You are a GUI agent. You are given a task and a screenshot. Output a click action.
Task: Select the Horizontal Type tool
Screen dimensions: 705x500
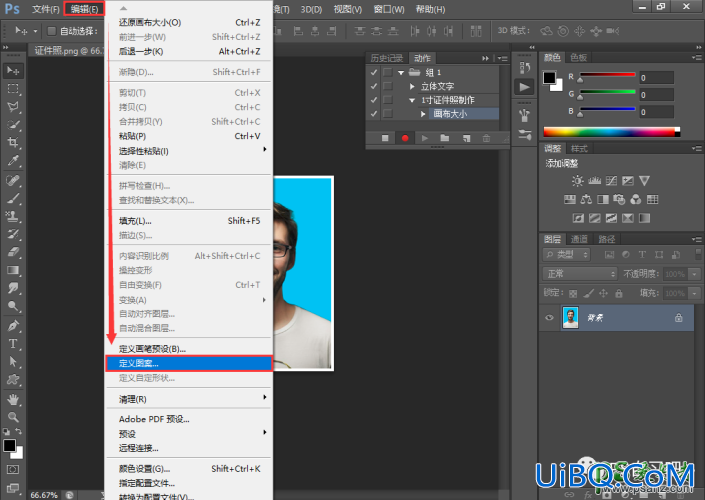point(13,344)
